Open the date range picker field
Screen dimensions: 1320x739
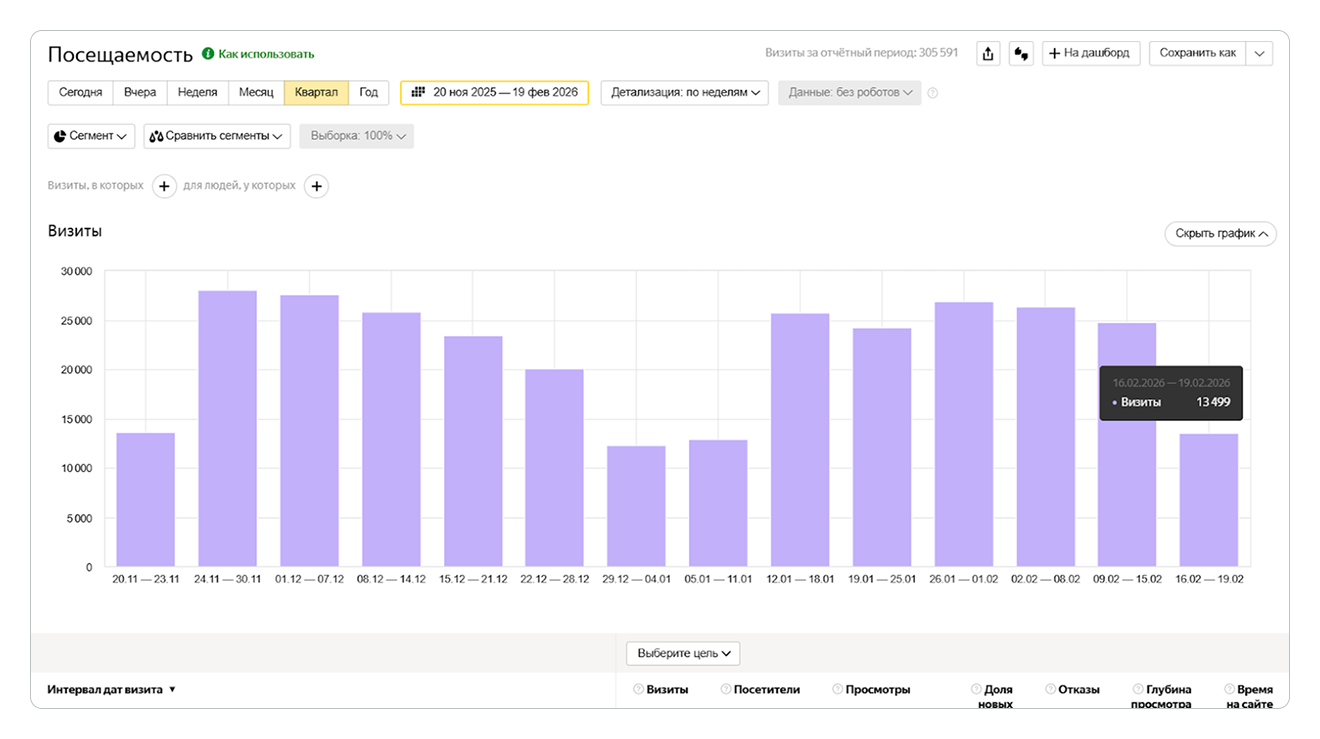click(x=495, y=93)
